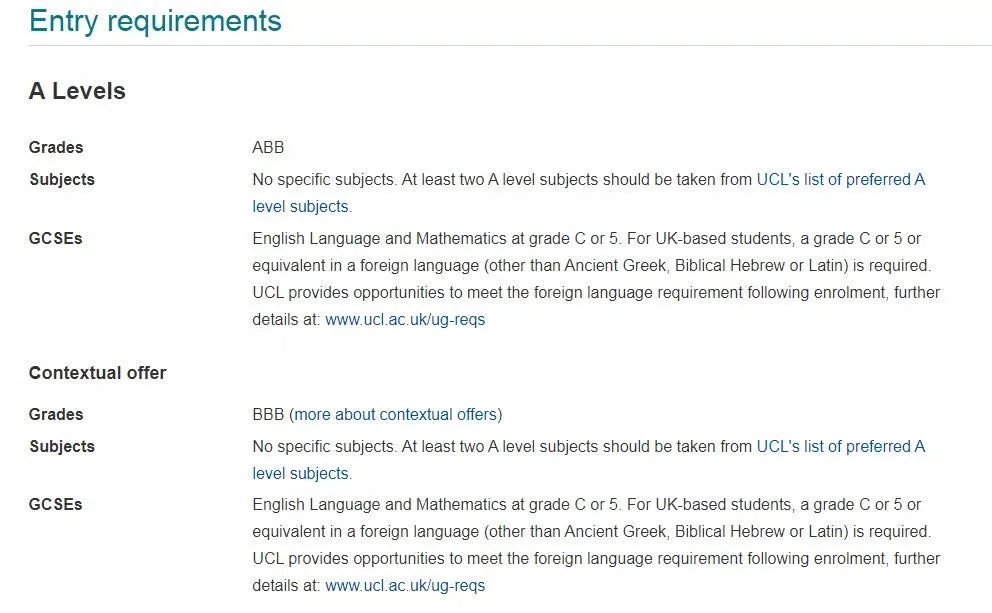The height and width of the screenshot is (613, 992).
Task: Click the GCSEs label in Contextual offer section
Action: tap(56, 504)
